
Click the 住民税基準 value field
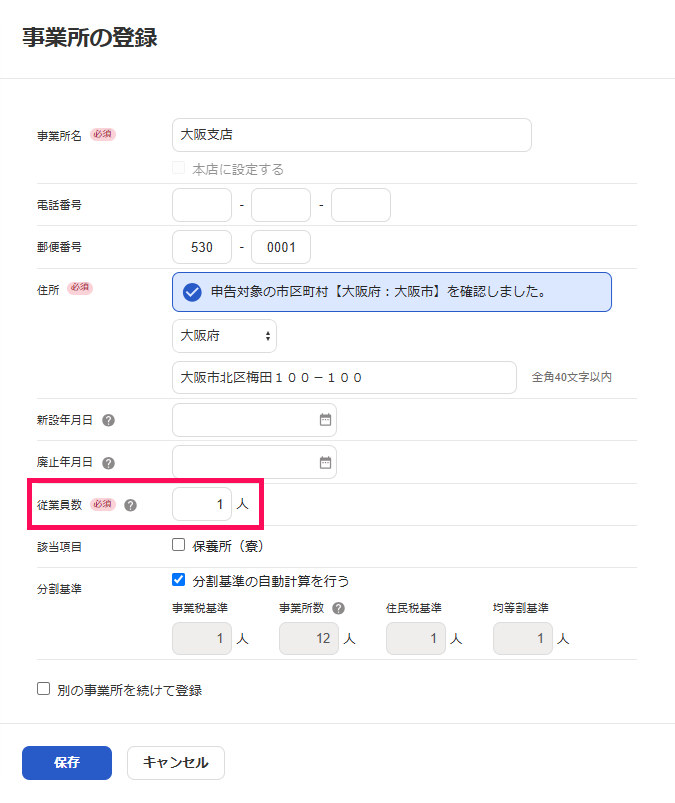pos(416,639)
